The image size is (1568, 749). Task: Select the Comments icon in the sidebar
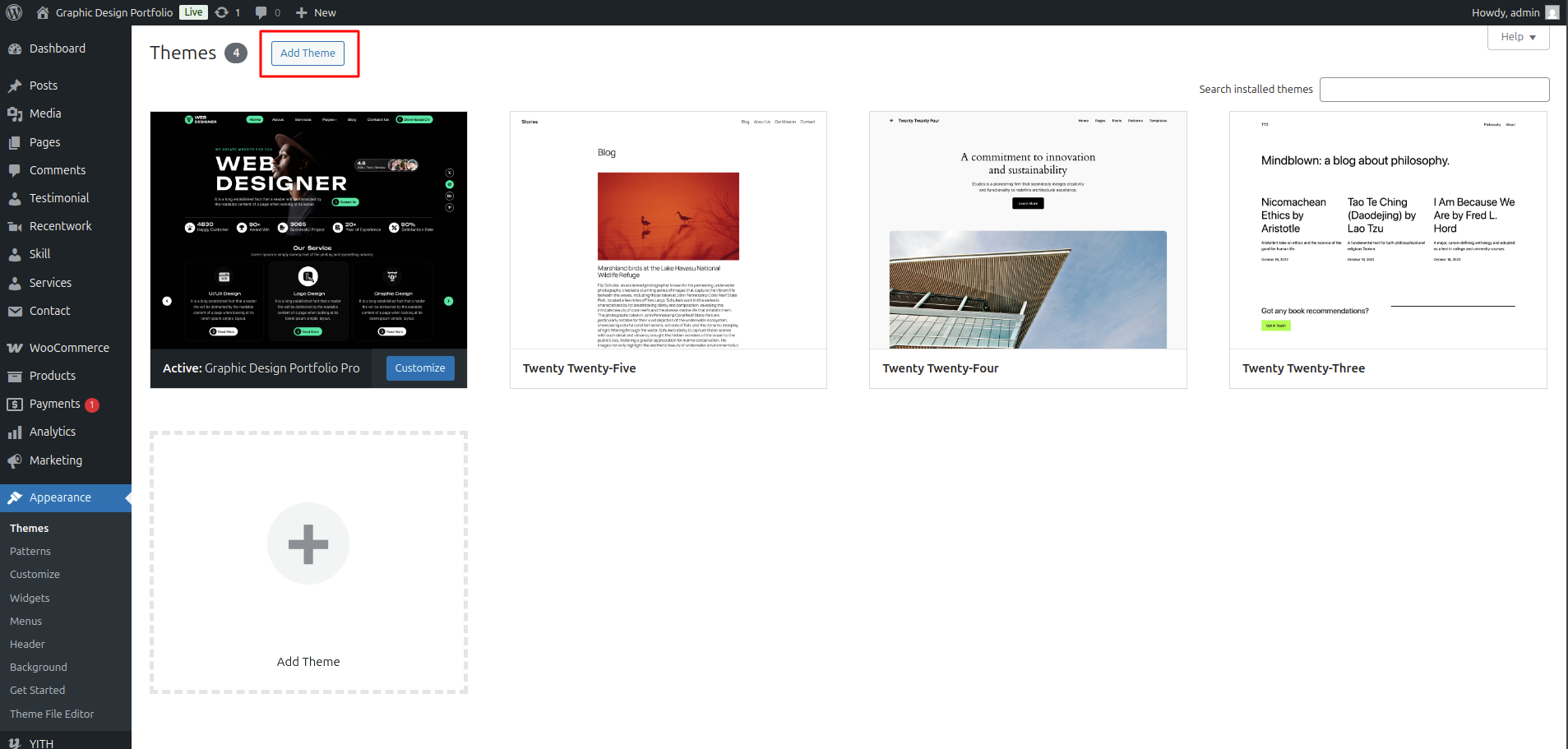pos(16,170)
